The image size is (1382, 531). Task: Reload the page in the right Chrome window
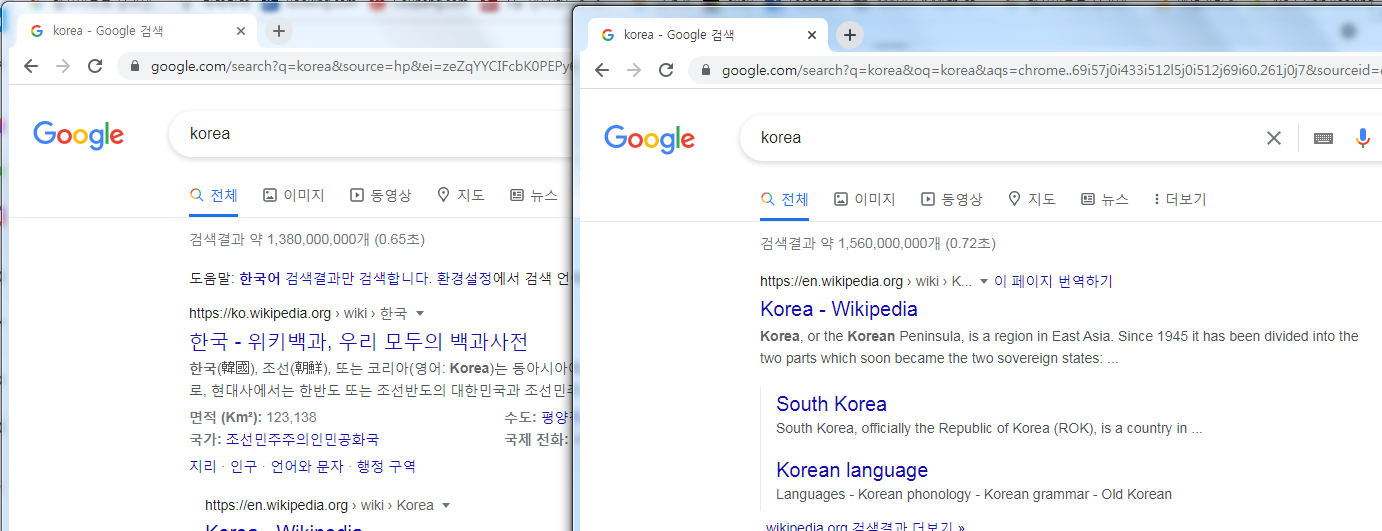click(x=666, y=70)
